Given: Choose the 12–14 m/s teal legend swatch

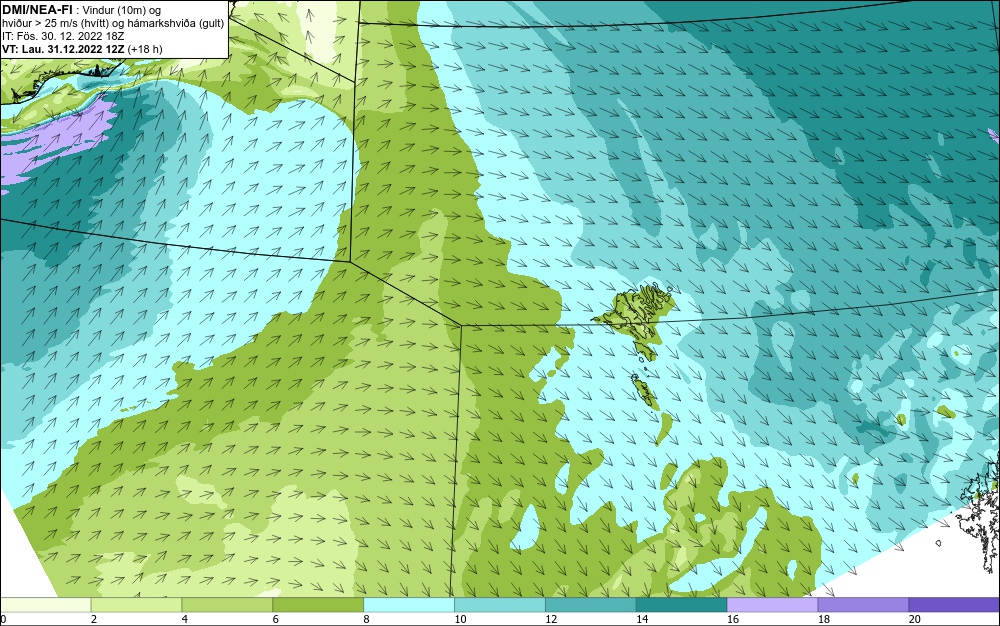Looking at the screenshot, I should coord(591,604).
